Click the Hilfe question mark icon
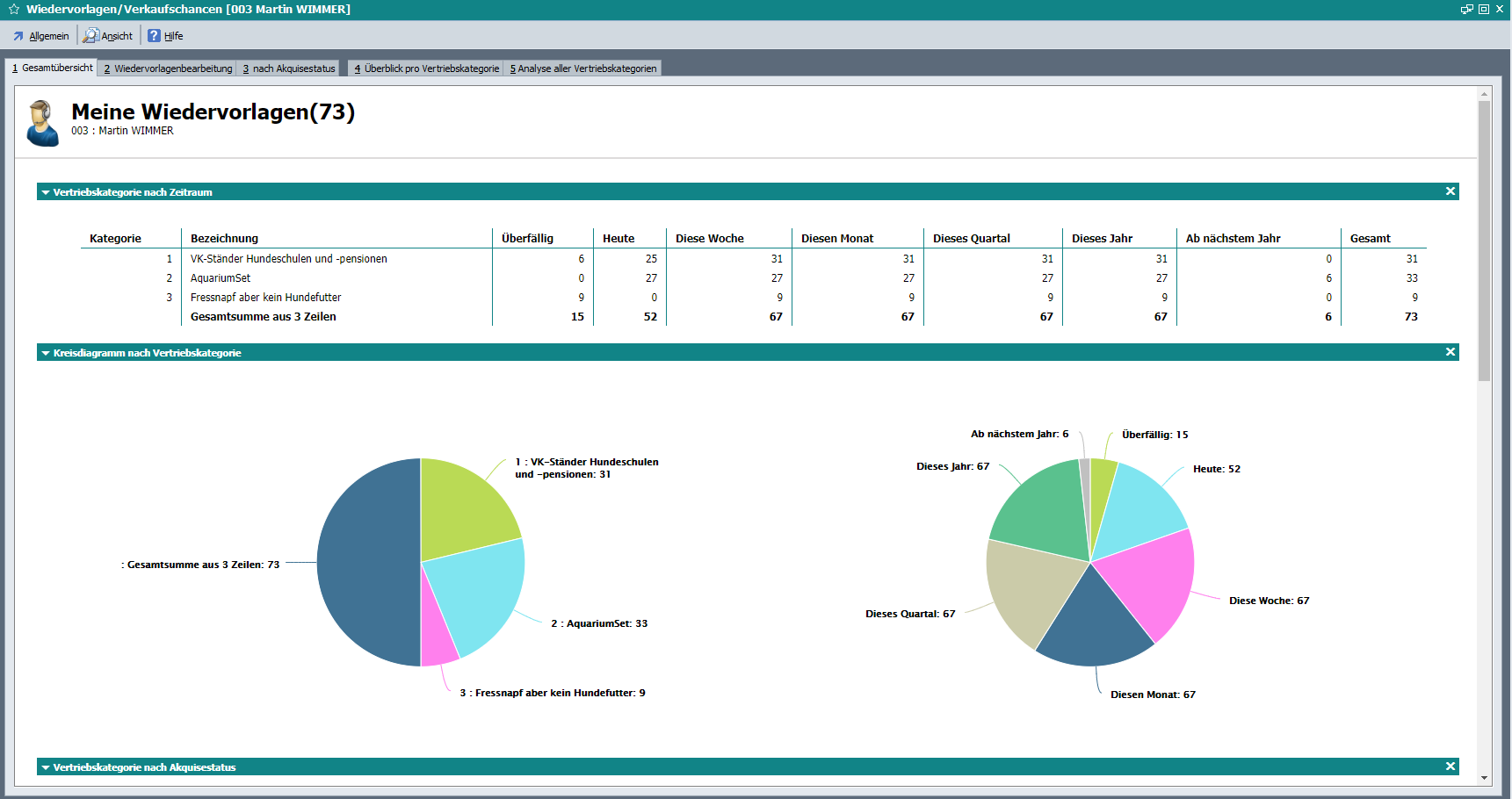 pos(154,36)
